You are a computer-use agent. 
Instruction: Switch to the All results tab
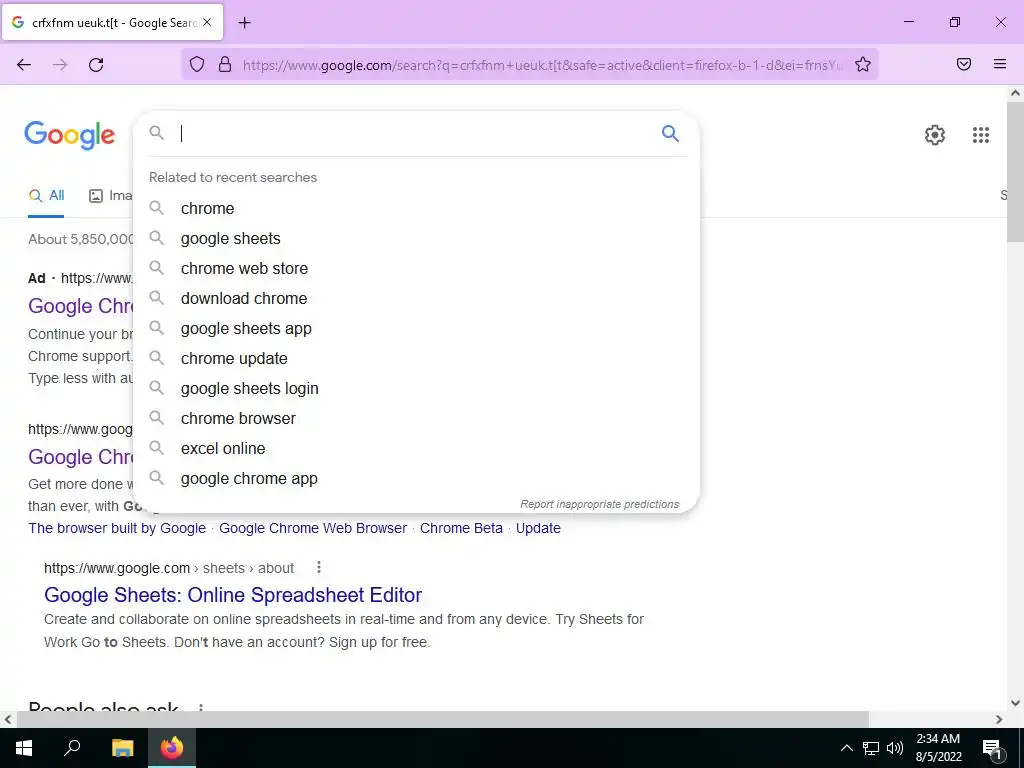(46, 195)
